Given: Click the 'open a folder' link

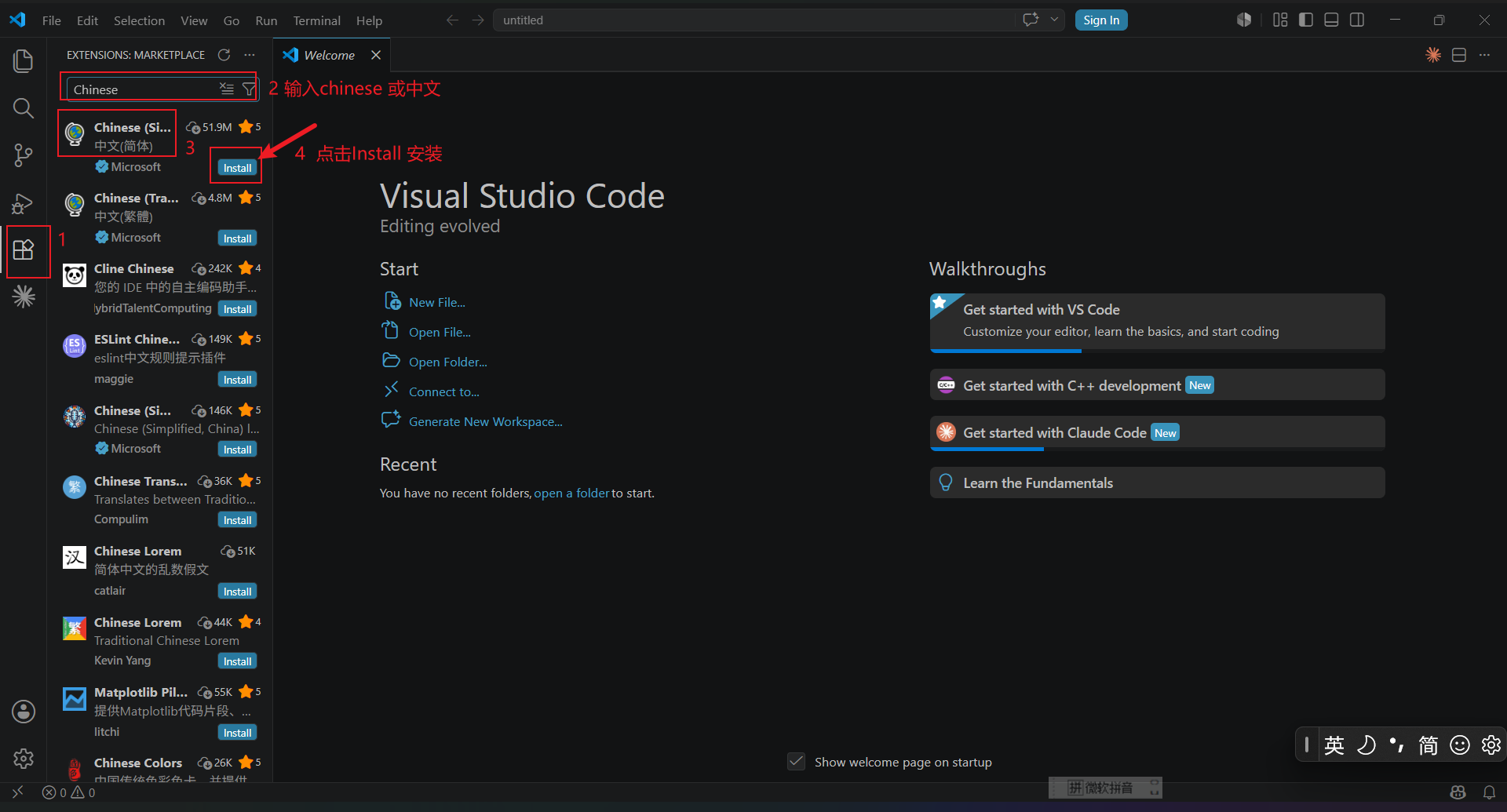Looking at the screenshot, I should pyautogui.click(x=571, y=493).
